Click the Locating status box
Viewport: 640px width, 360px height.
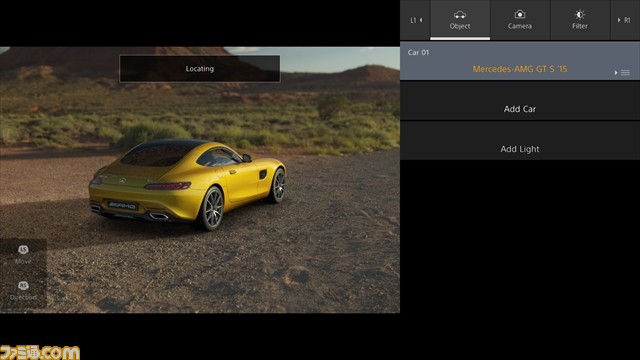[x=200, y=69]
